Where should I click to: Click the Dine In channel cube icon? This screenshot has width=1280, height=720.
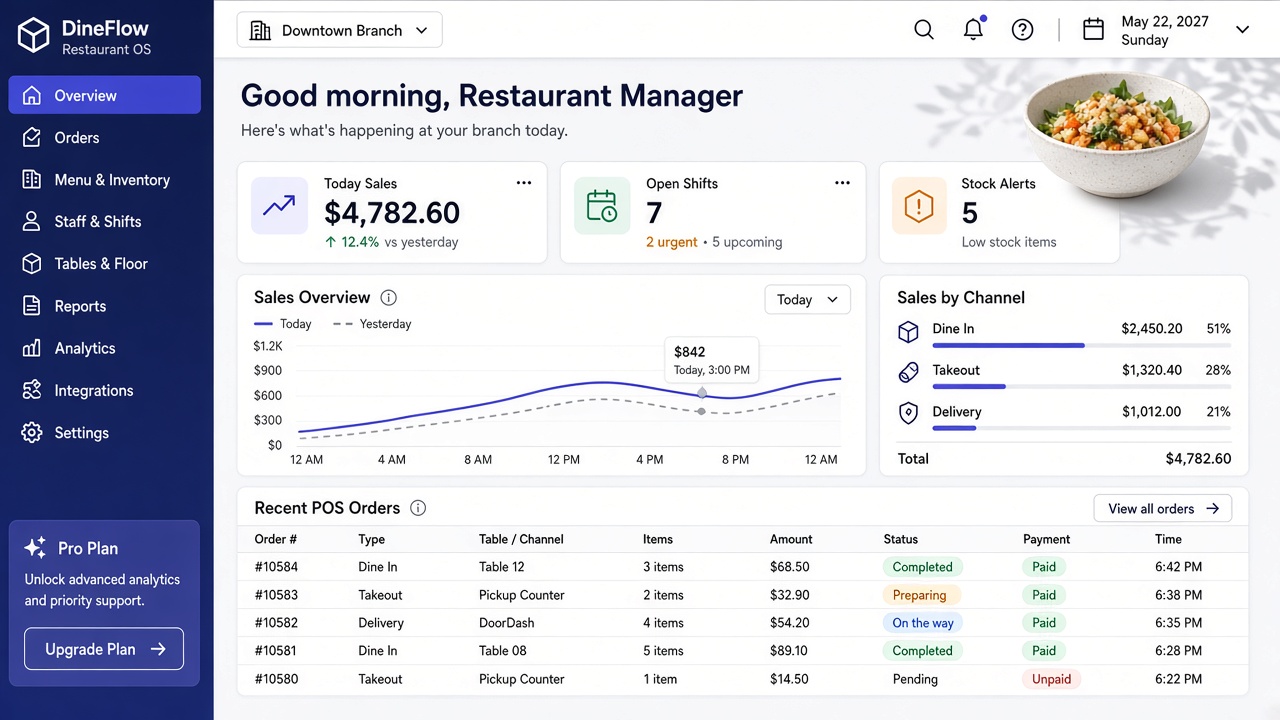tap(908, 331)
